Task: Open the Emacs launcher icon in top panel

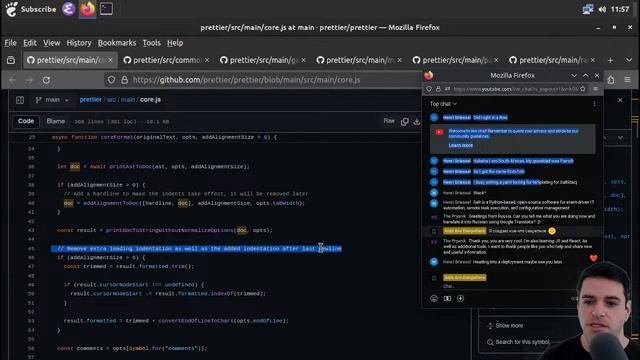Action: pyautogui.click(x=69, y=9)
